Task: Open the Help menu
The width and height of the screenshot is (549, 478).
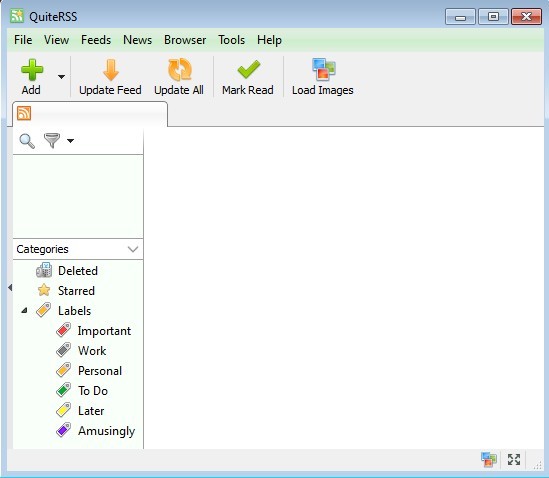Action: (269, 40)
